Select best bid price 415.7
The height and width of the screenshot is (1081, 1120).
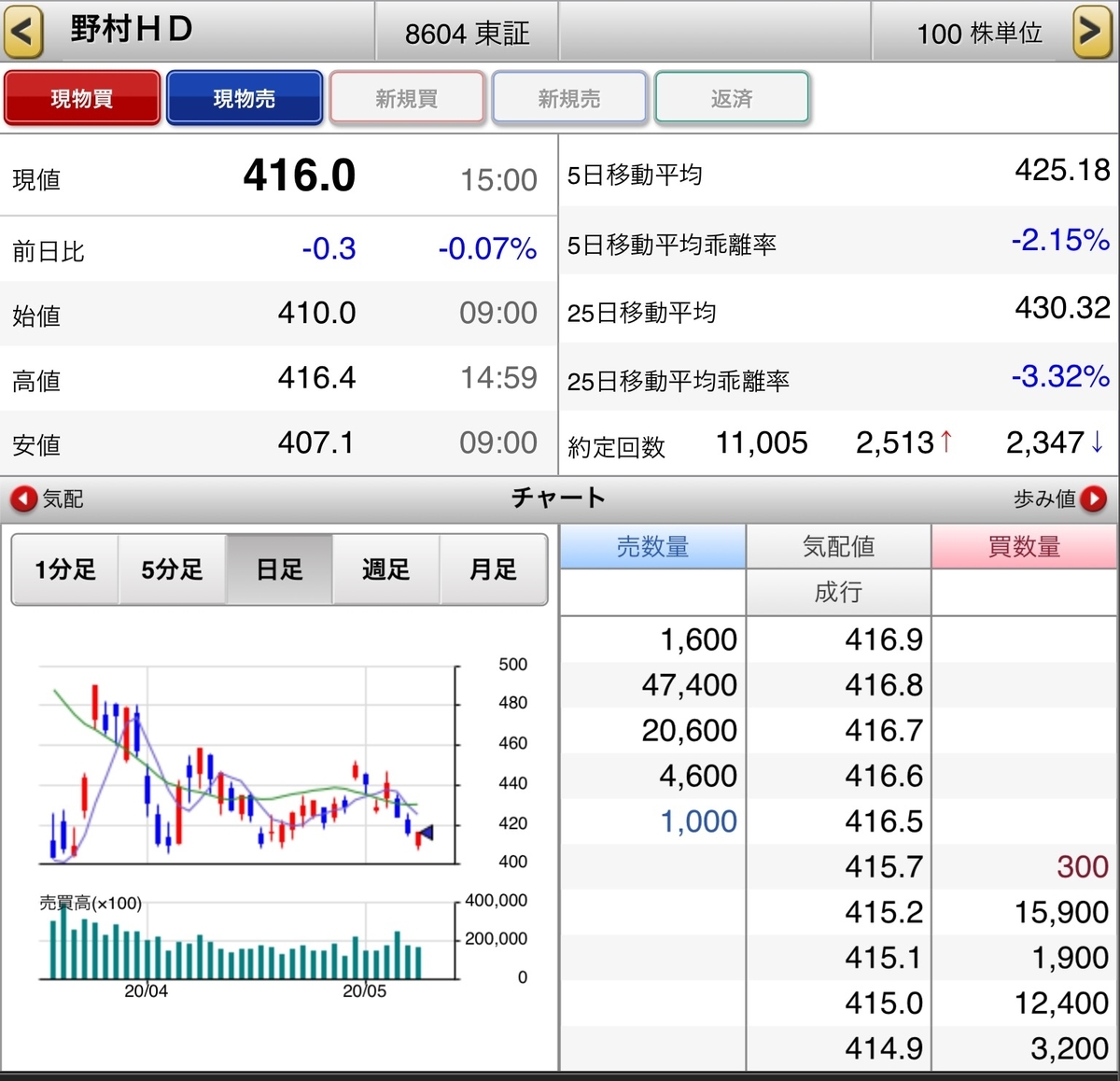click(884, 866)
